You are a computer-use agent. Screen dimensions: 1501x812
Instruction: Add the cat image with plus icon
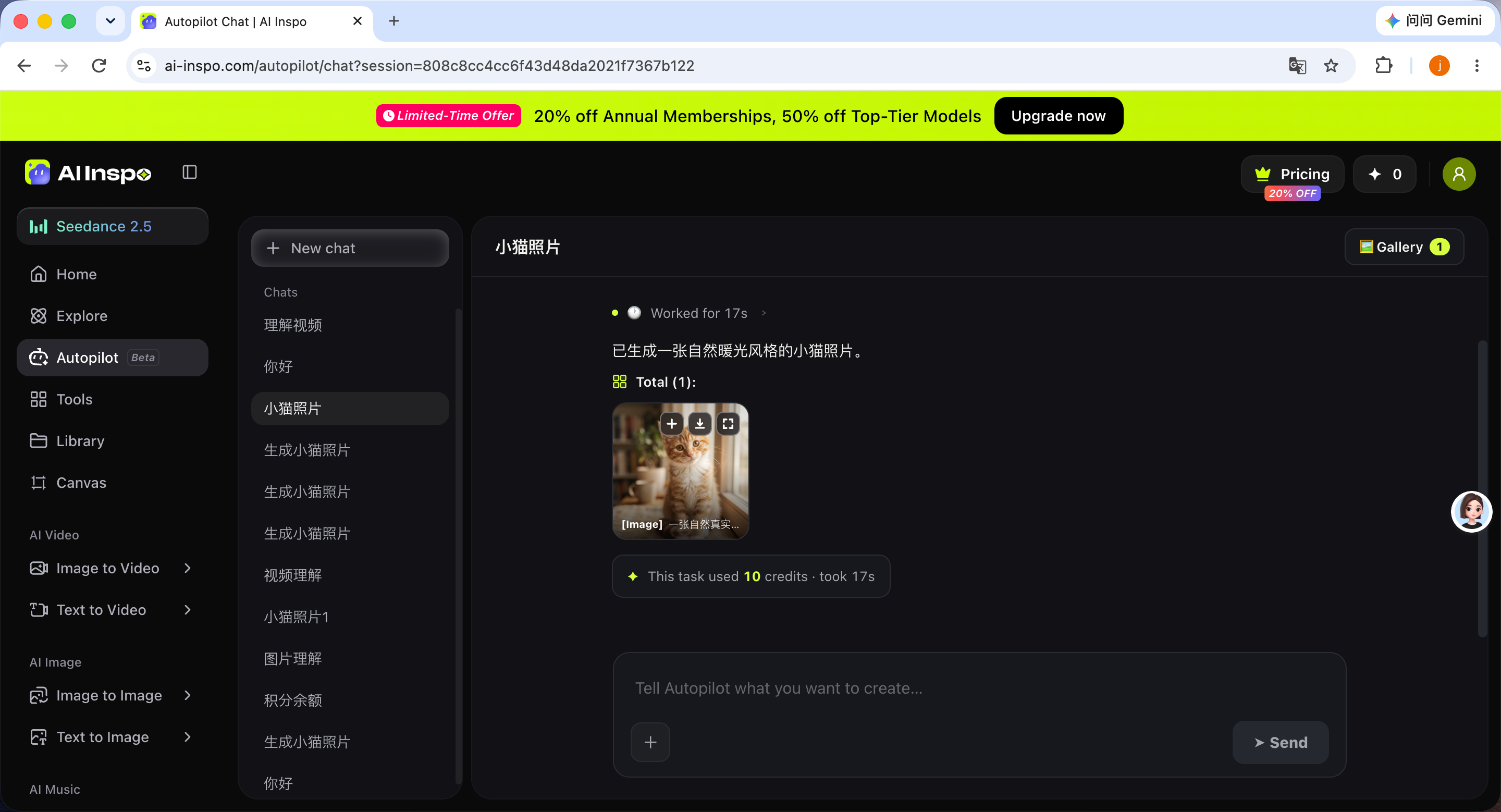pyautogui.click(x=671, y=424)
